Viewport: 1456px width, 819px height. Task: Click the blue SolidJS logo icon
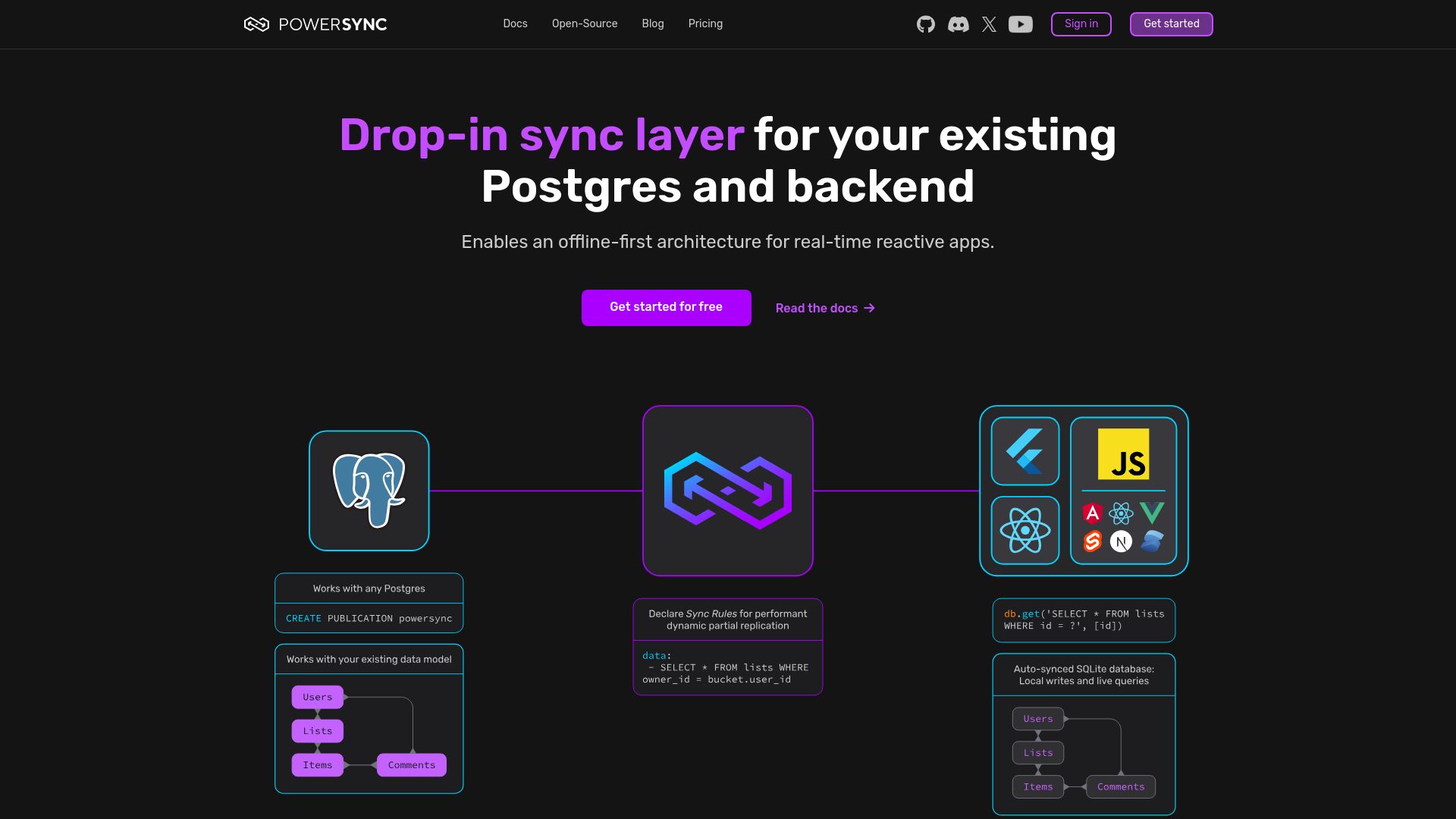click(1152, 541)
